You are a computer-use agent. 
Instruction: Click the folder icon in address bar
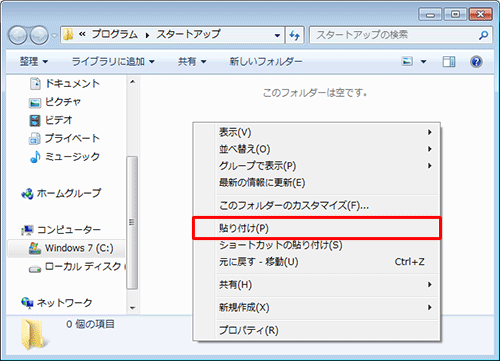click(x=68, y=34)
